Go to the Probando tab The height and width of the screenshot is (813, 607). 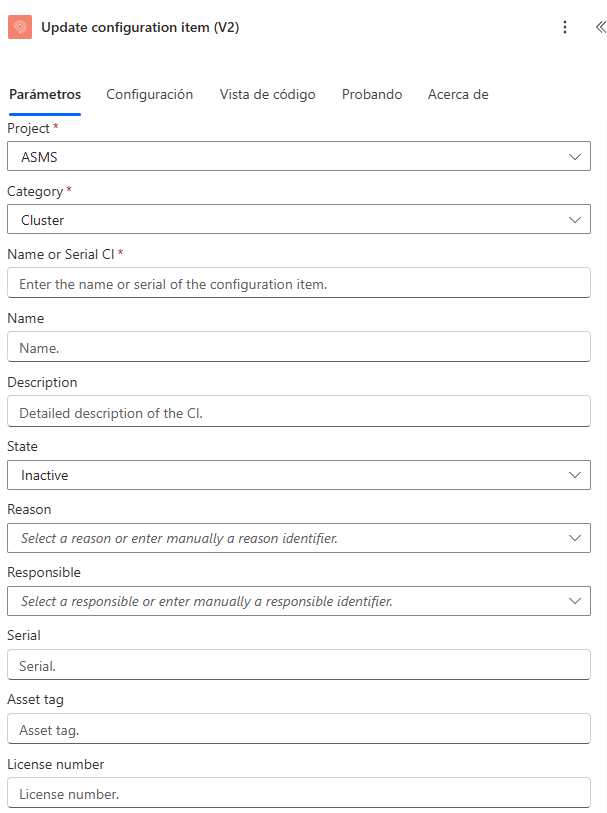(x=372, y=94)
